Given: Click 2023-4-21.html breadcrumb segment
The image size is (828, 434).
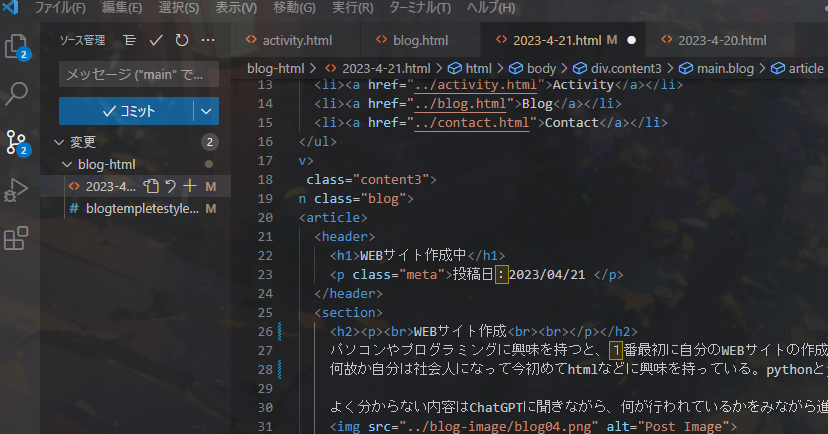Looking at the screenshot, I should [386, 69].
